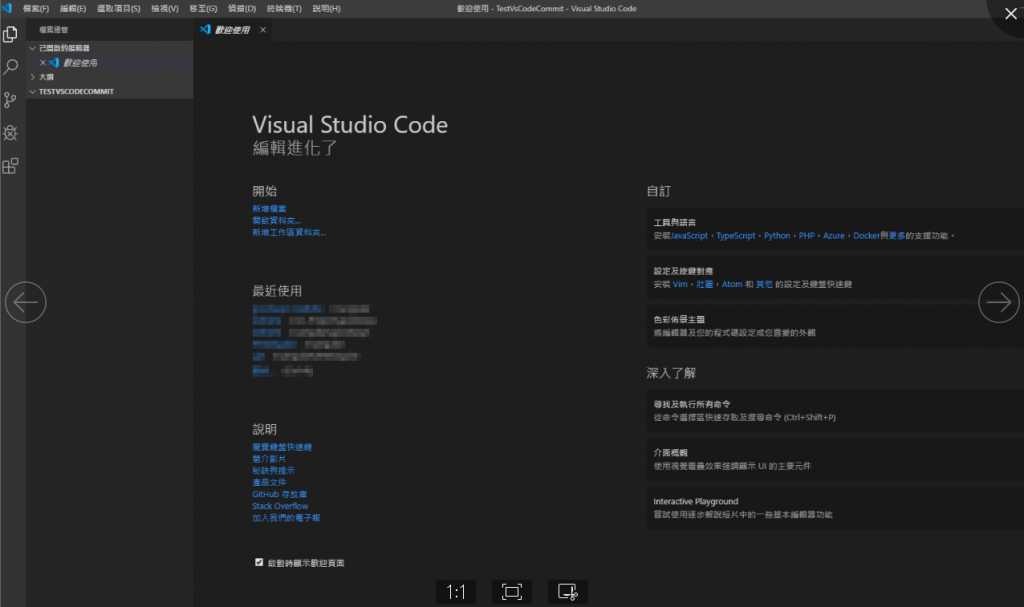This screenshot has width=1024, height=607.
Task: Click the 新增工作區資料夾... link
Action: point(289,233)
